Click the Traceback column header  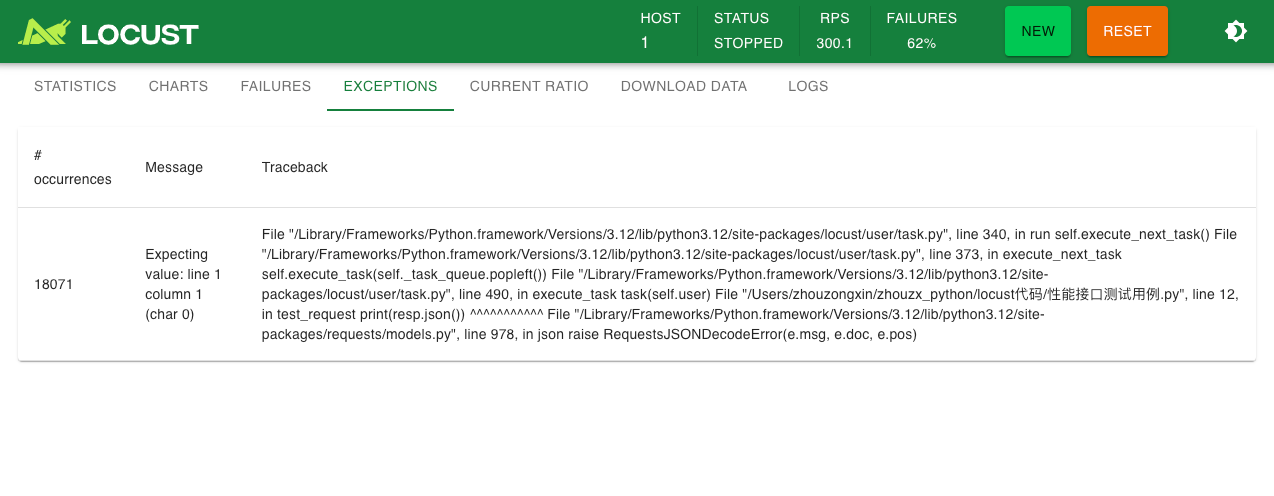pos(295,167)
